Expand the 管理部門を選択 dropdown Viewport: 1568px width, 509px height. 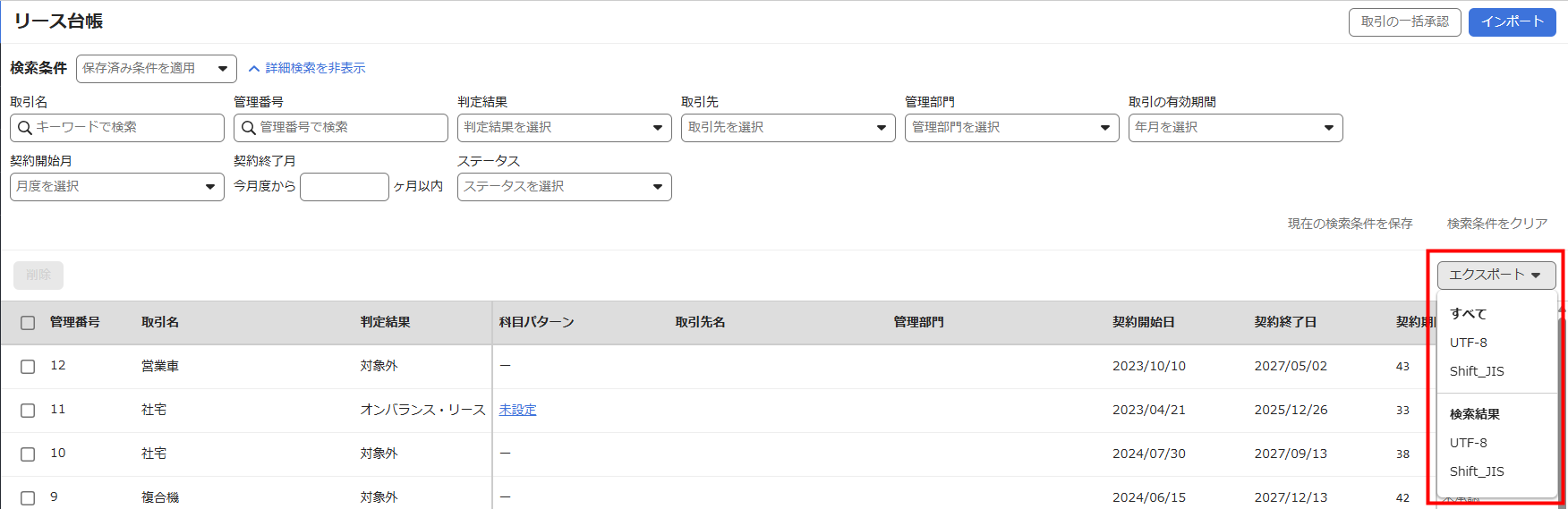click(1011, 128)
